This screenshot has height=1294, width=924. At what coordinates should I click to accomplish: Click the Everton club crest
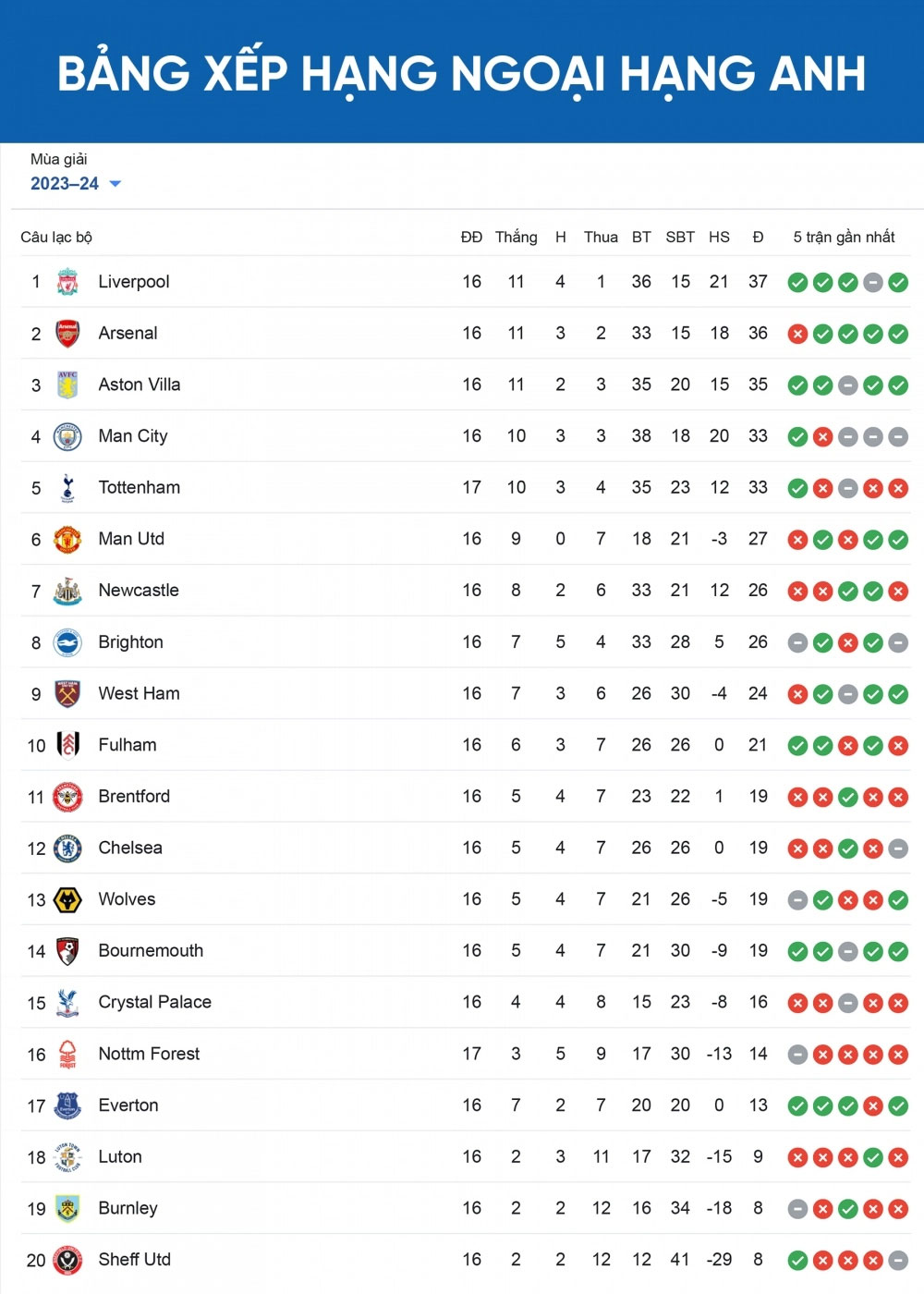67,1105
